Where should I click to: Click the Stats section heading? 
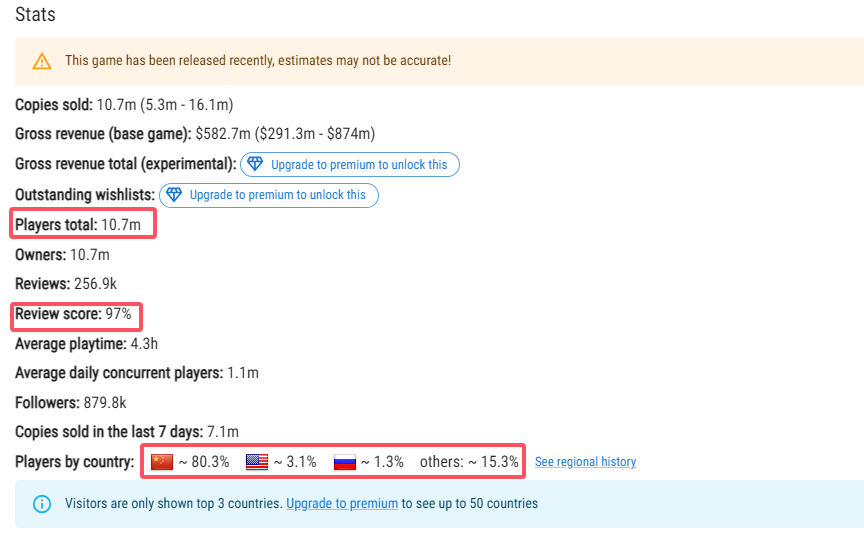tap(35, 15)
